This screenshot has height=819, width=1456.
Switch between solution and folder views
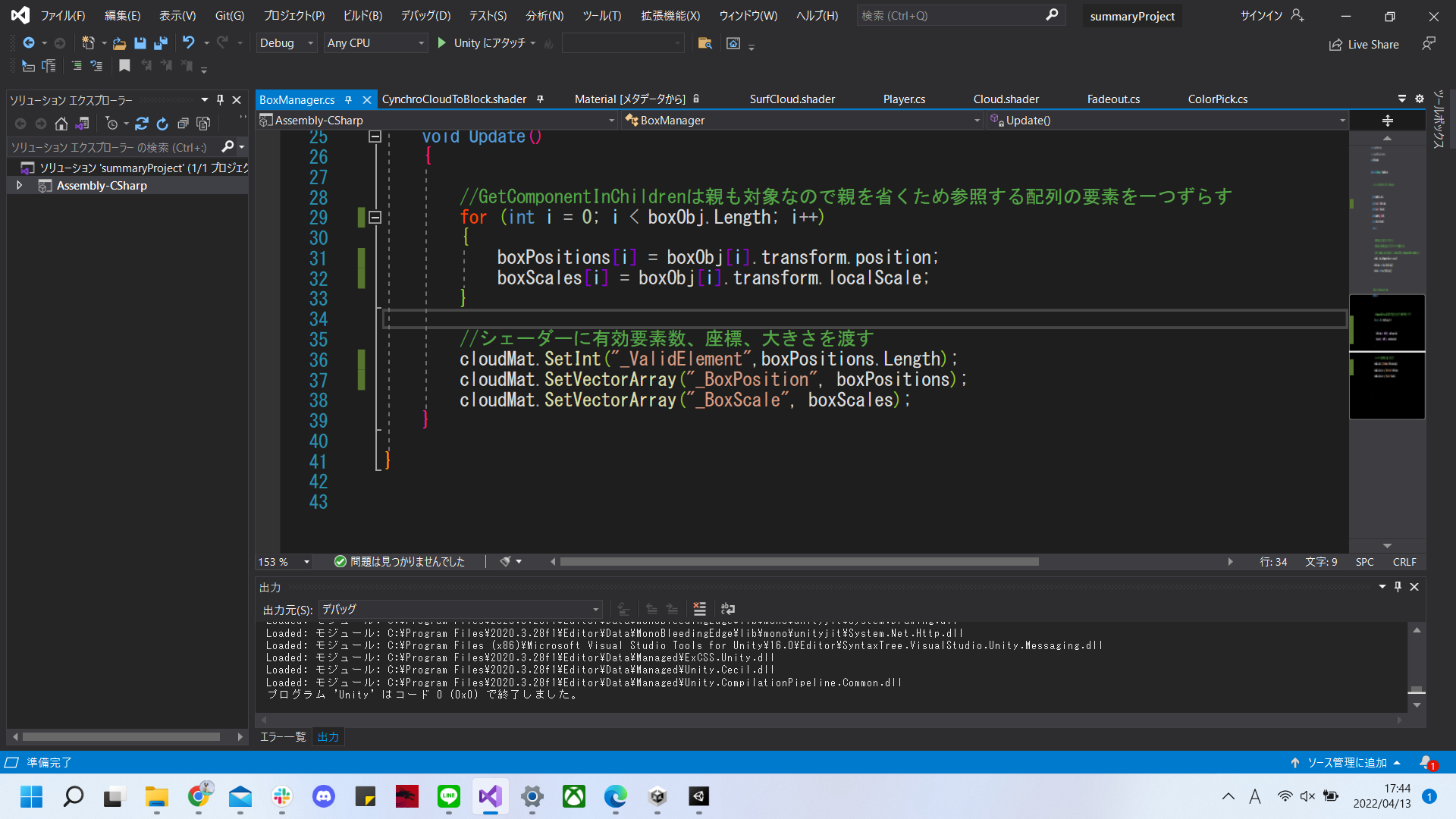82,124
